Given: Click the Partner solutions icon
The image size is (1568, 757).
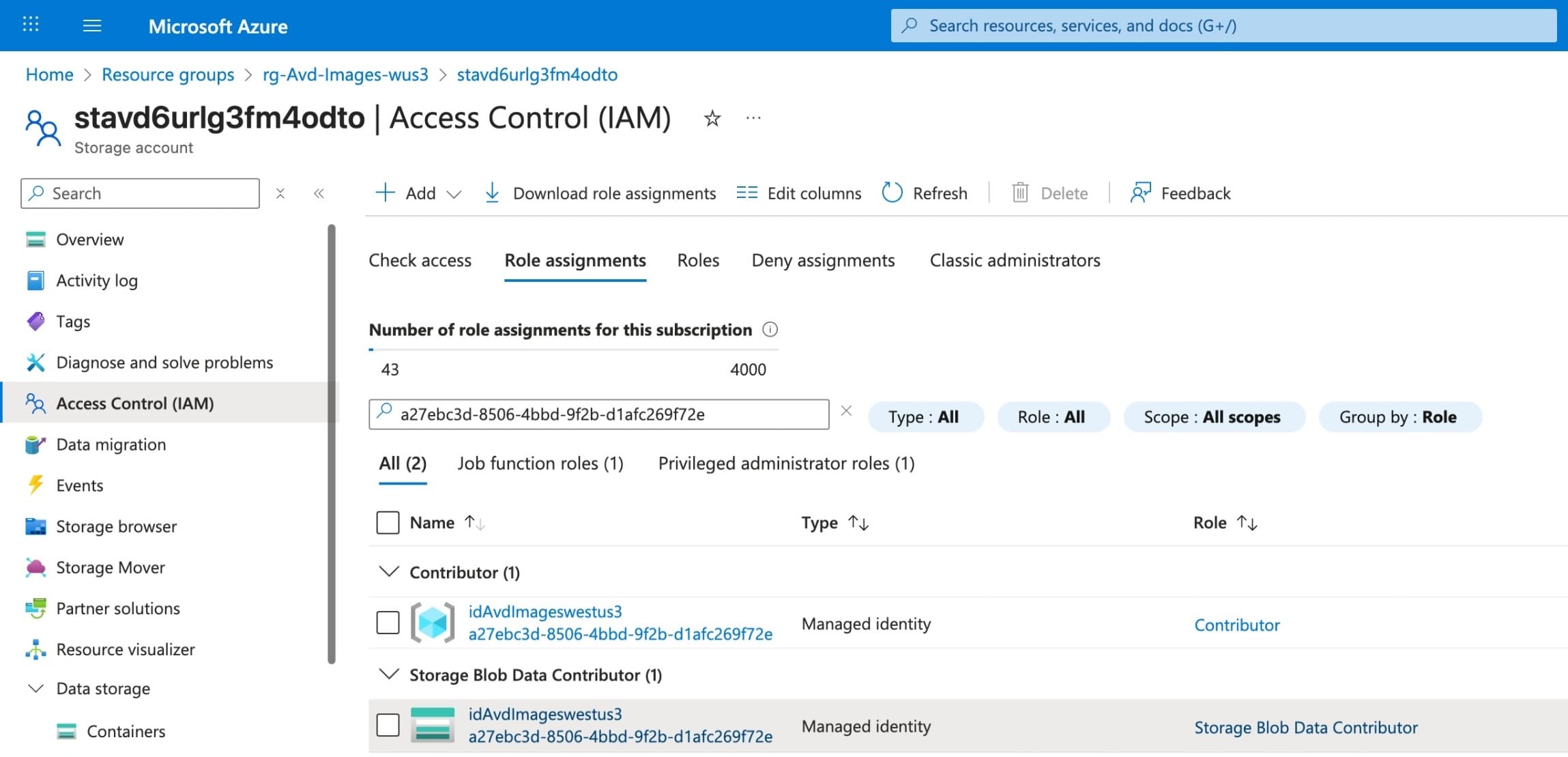Looking at the screenshot, I should coord(35,608).
